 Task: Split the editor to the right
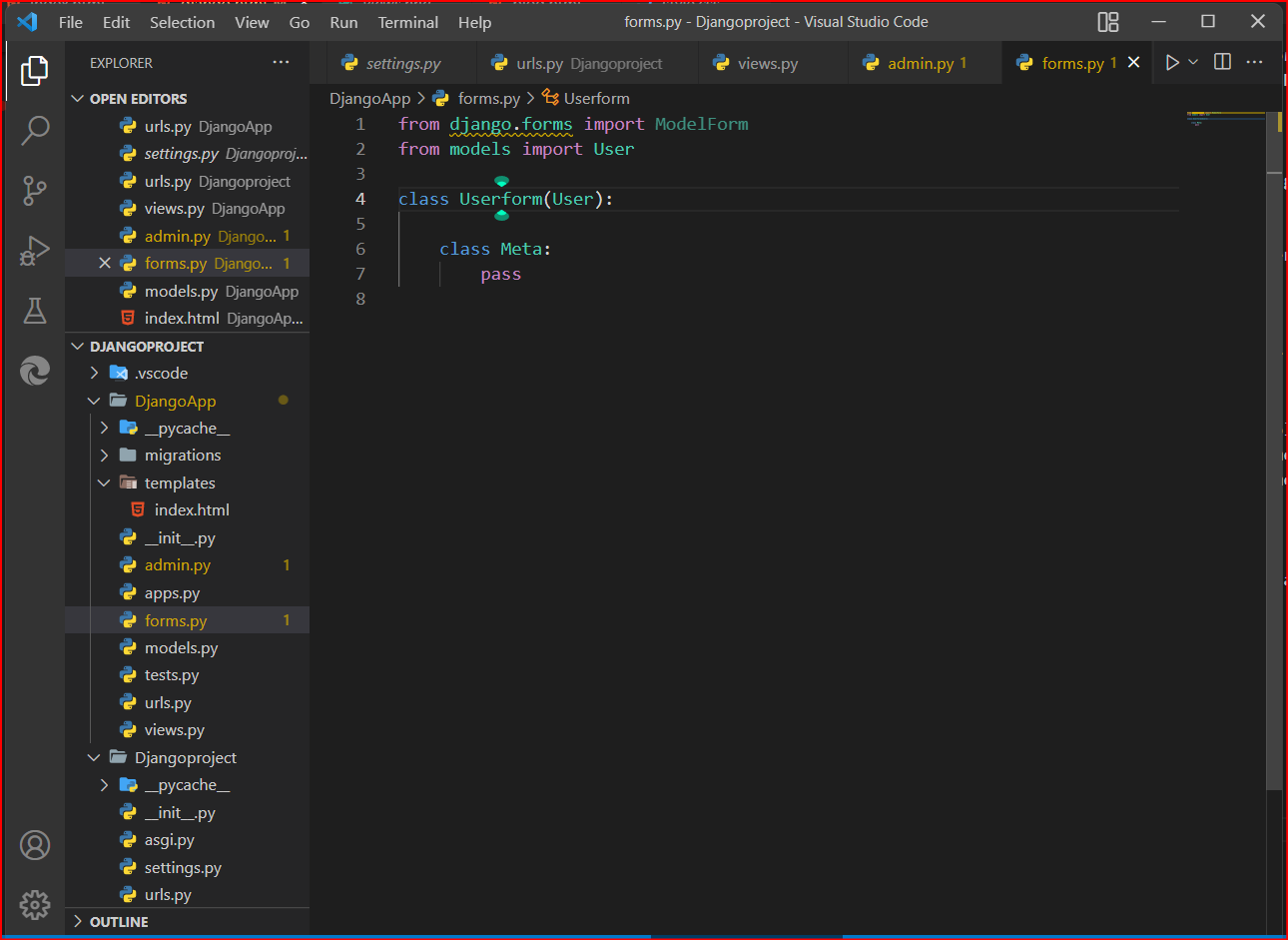click(x=1222, y=62)
